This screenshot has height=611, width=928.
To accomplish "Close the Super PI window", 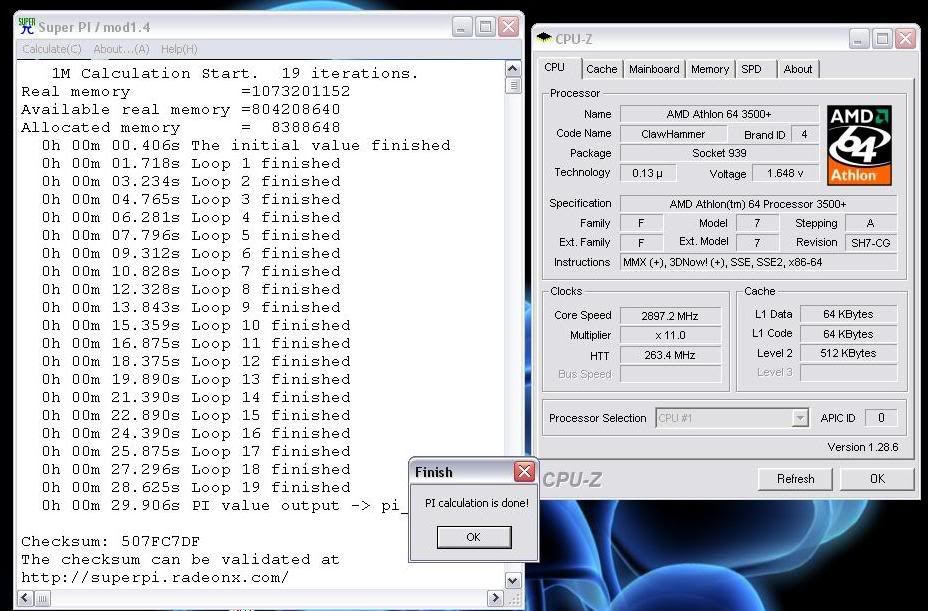I will pos(508,27).
